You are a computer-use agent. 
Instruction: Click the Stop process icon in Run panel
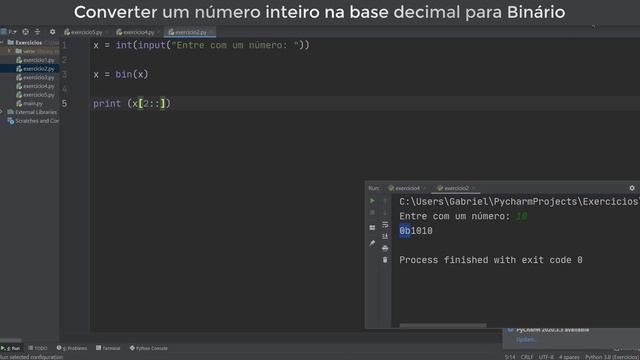click(x=372, y=213)
